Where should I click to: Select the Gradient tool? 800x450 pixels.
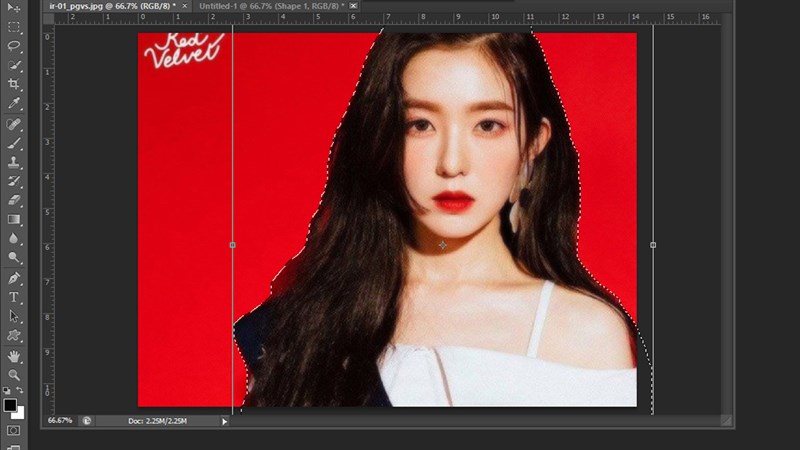point(14,219)
